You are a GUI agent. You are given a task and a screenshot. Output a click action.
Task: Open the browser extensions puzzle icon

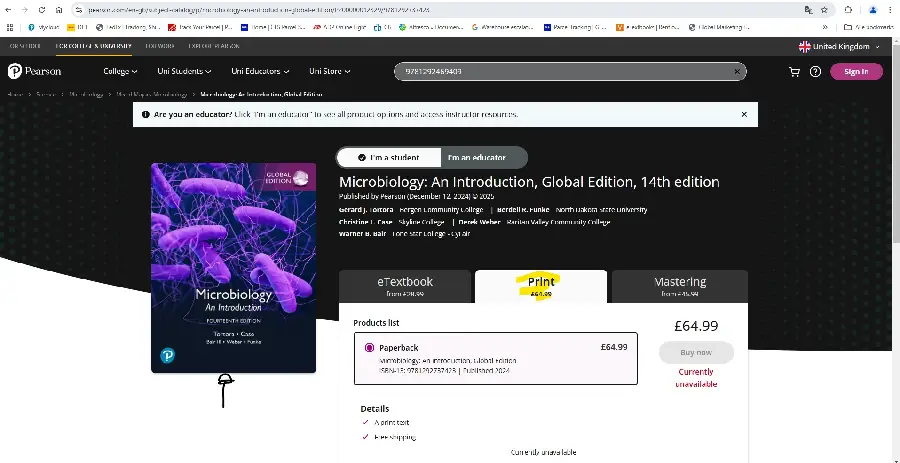tap(848, 10)
